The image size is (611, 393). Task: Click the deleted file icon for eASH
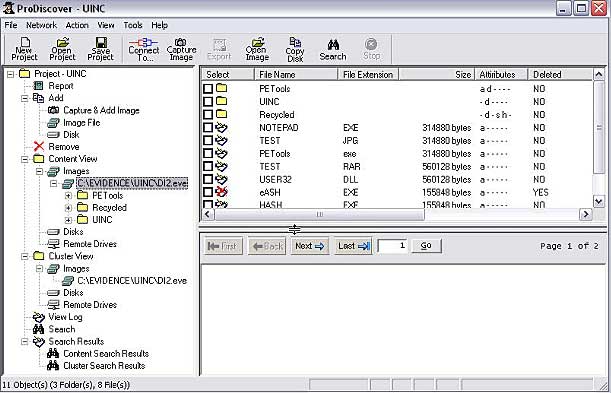(x=222, y=192)
